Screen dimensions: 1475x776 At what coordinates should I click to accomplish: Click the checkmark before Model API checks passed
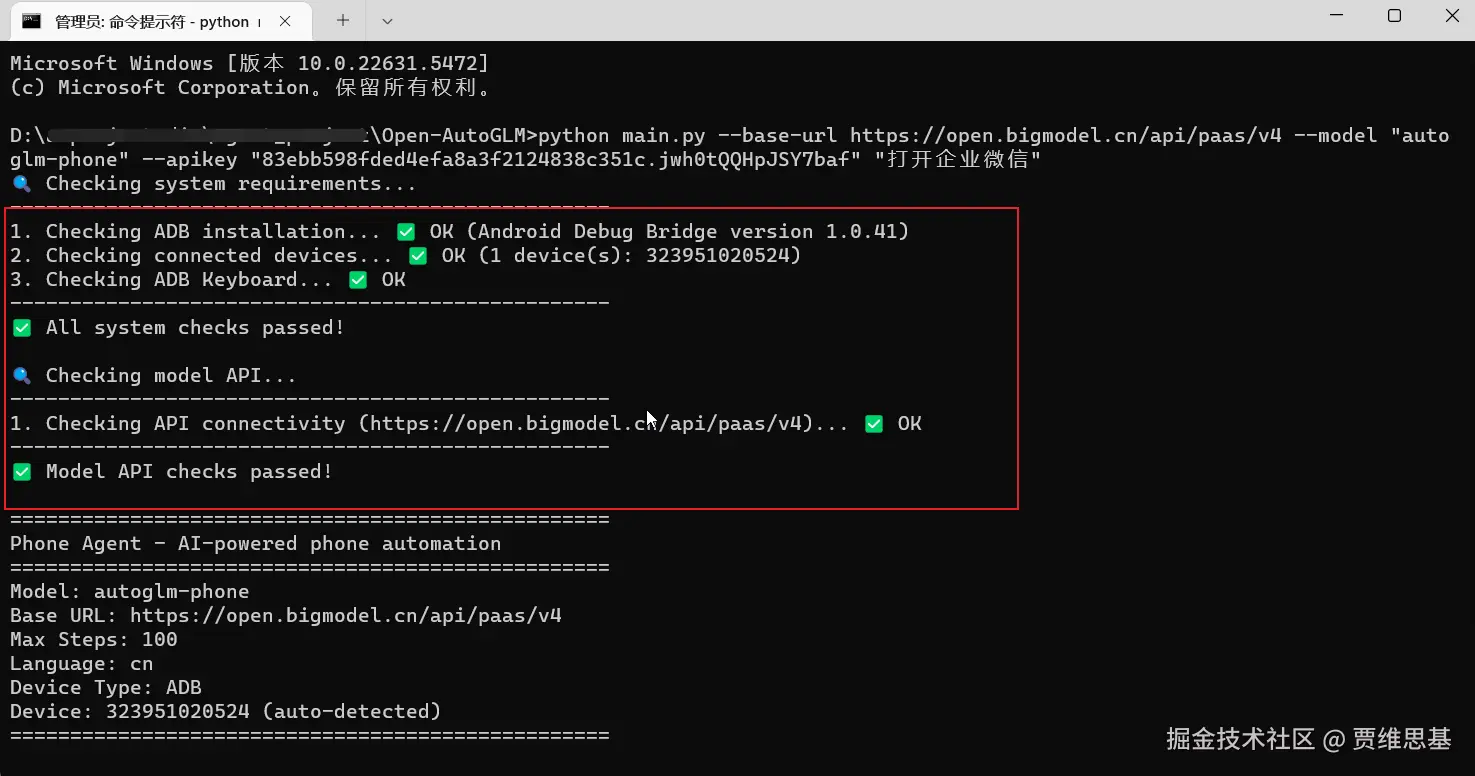coord(21,472)
